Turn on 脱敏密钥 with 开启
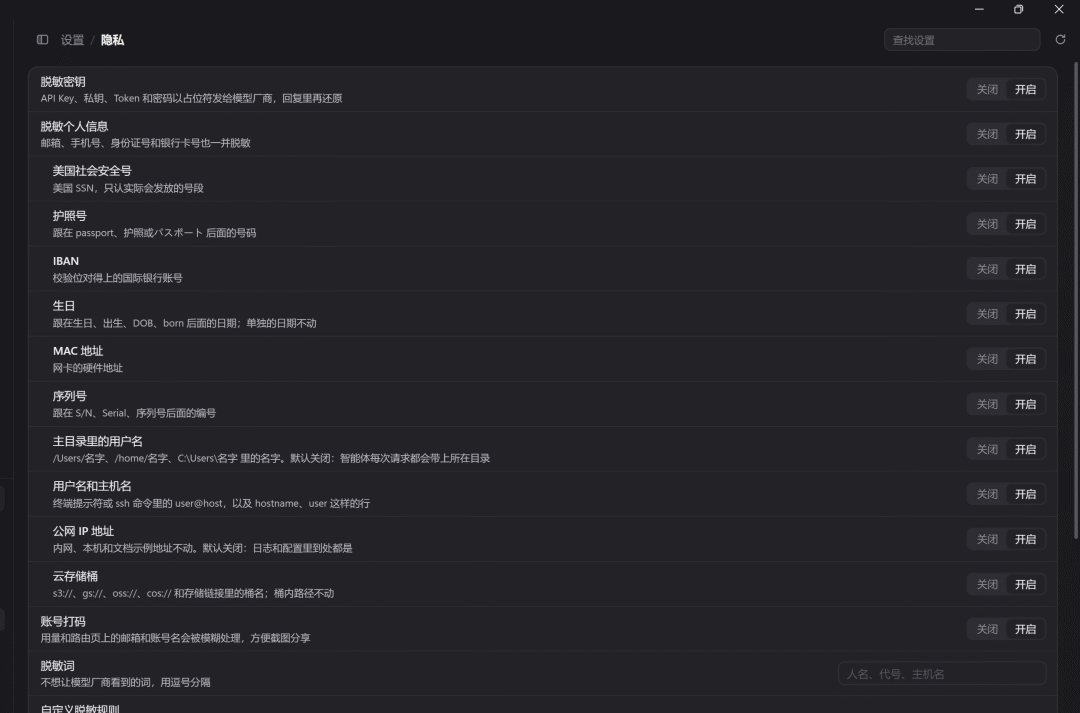The width and height of the screenshot is (1080, 713). (x=1026, y=90)
